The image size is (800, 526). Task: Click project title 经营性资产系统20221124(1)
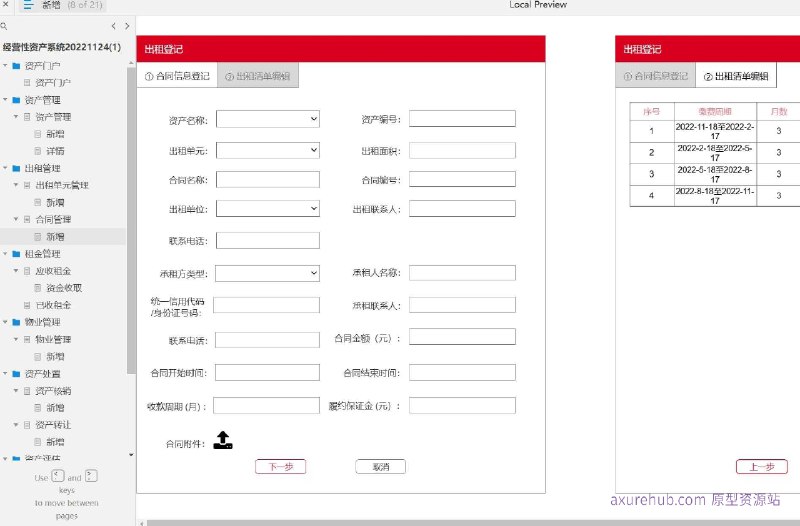[62, 47]
